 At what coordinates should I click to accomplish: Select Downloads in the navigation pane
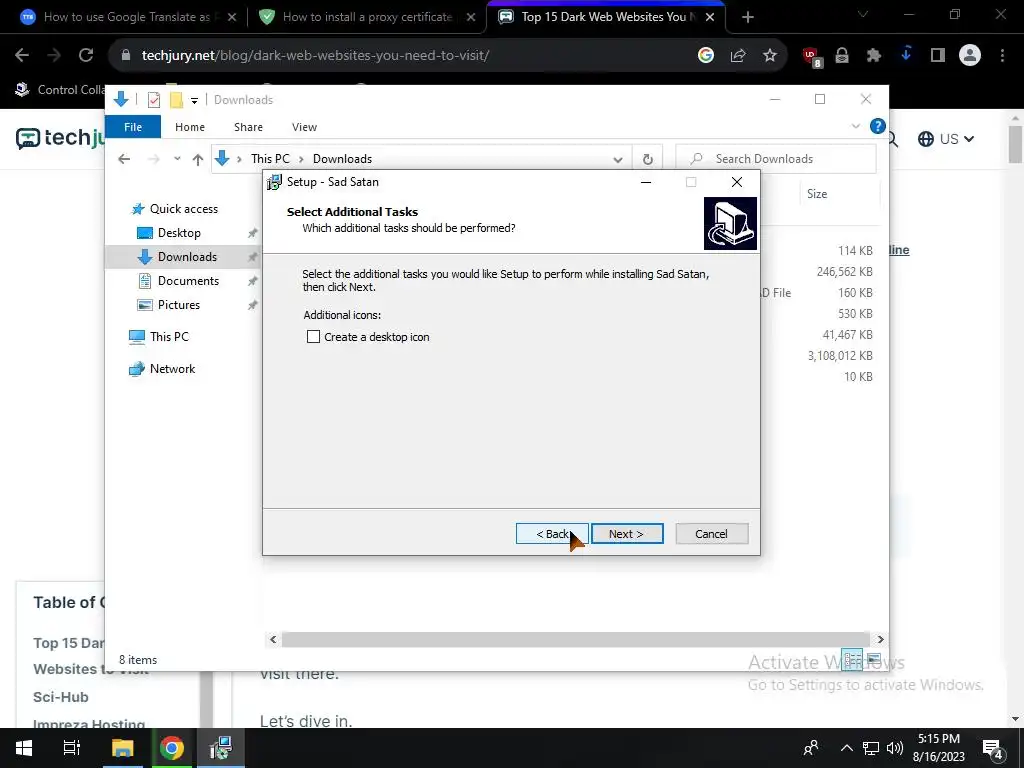(187, 257)
